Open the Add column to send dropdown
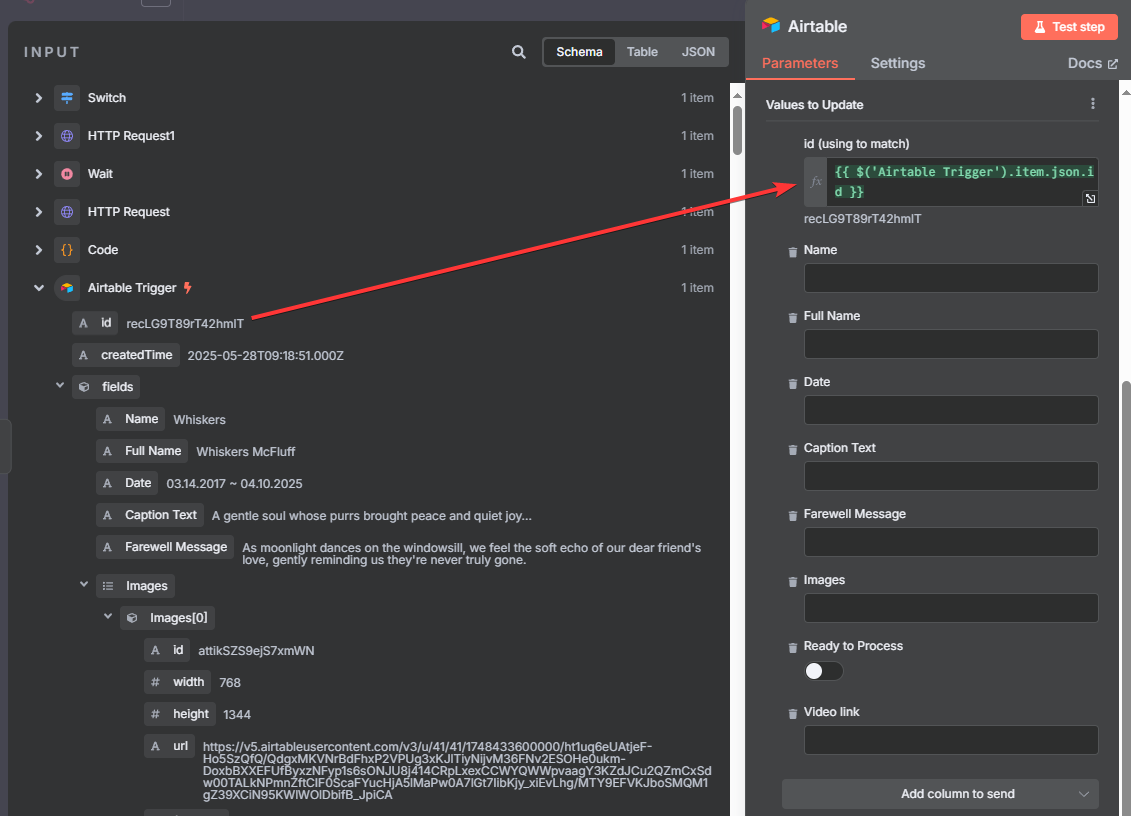The height and width of the screenshot is (816, 1131). click(940, 794)
